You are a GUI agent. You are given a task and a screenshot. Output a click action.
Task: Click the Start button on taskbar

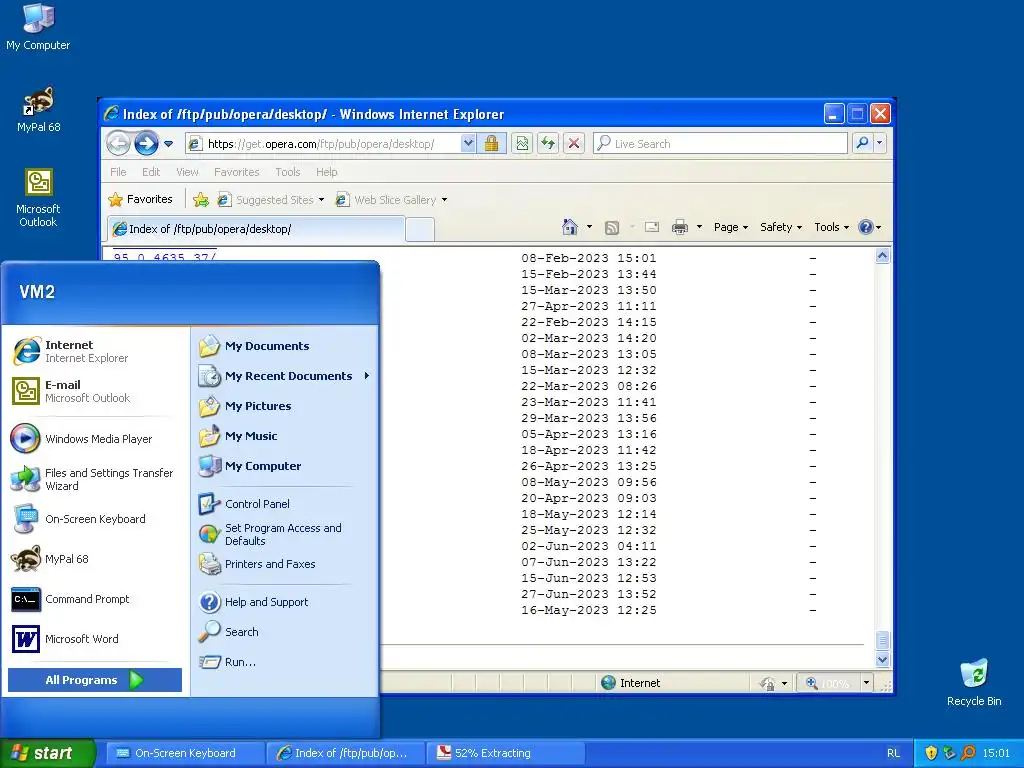(47, 753)
